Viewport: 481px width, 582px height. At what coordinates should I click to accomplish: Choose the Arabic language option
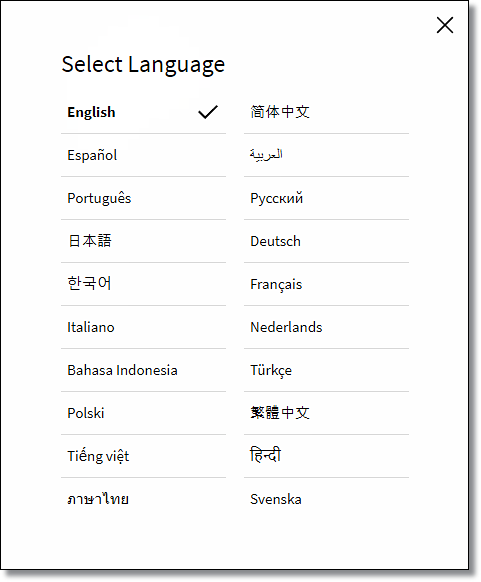pos(326,155)
